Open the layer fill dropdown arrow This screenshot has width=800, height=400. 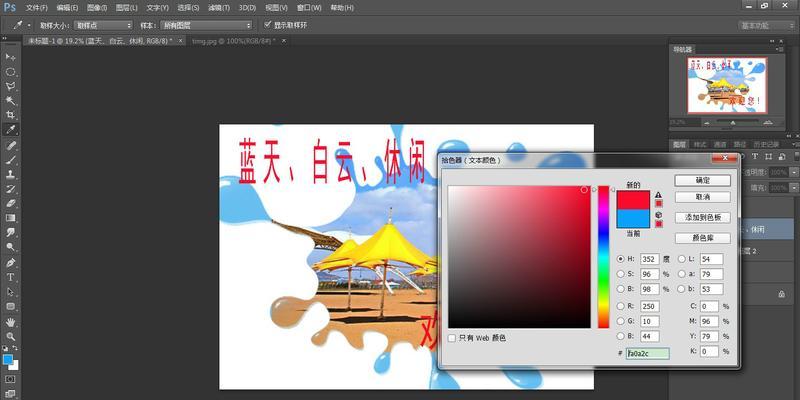[794, 188]
